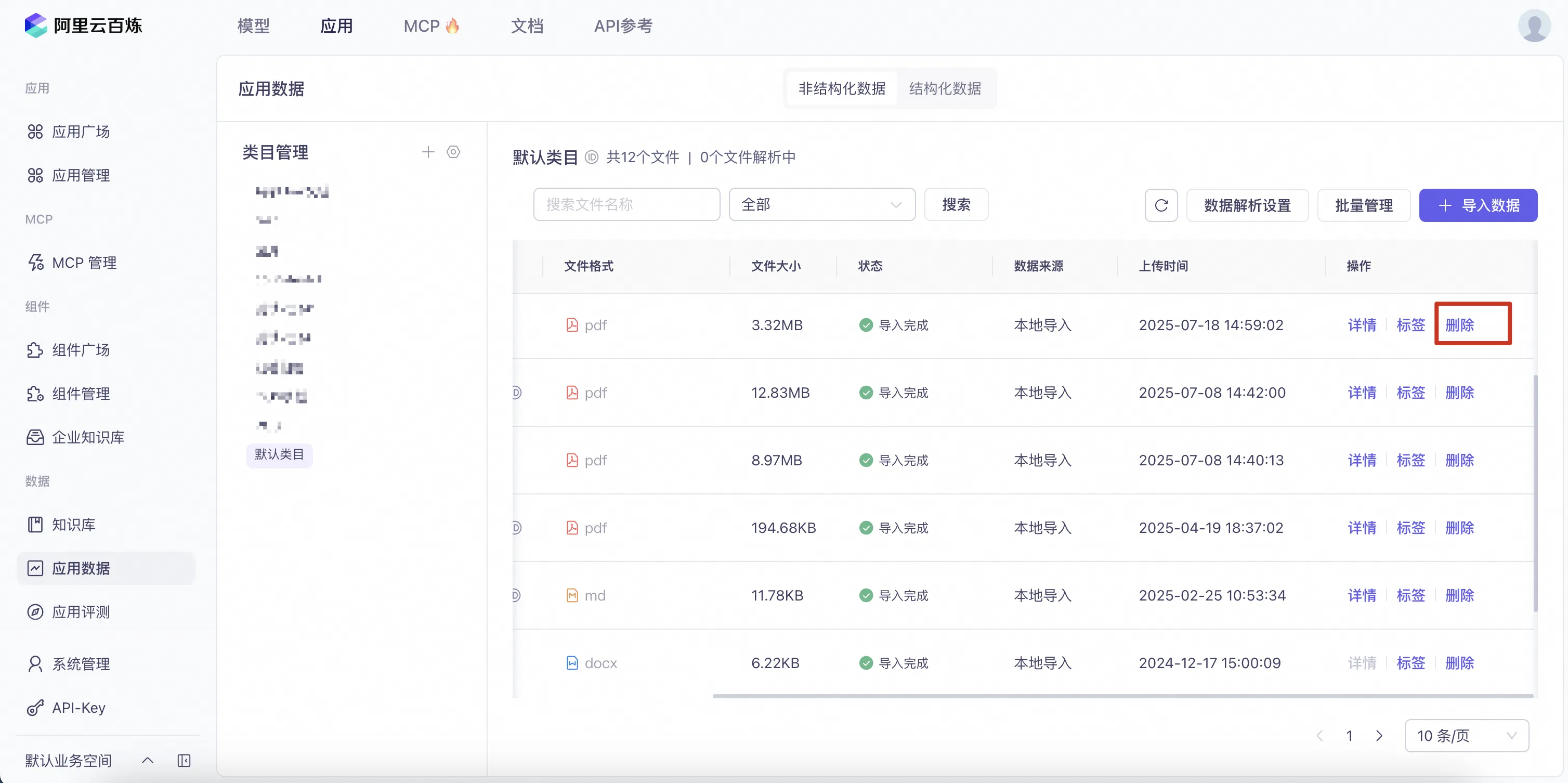Click the 导入数据 button
Image resolution: width=1568 pixels, height=783 pixels.
1478,205
